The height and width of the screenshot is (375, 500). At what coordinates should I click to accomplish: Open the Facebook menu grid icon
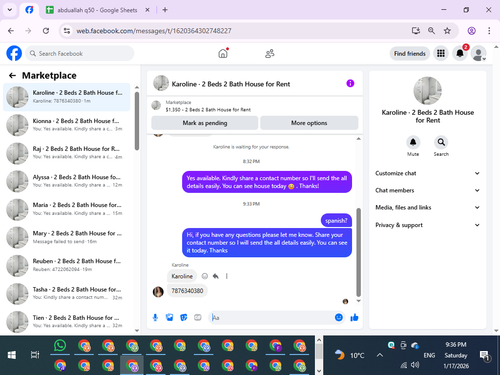point(441,53)
